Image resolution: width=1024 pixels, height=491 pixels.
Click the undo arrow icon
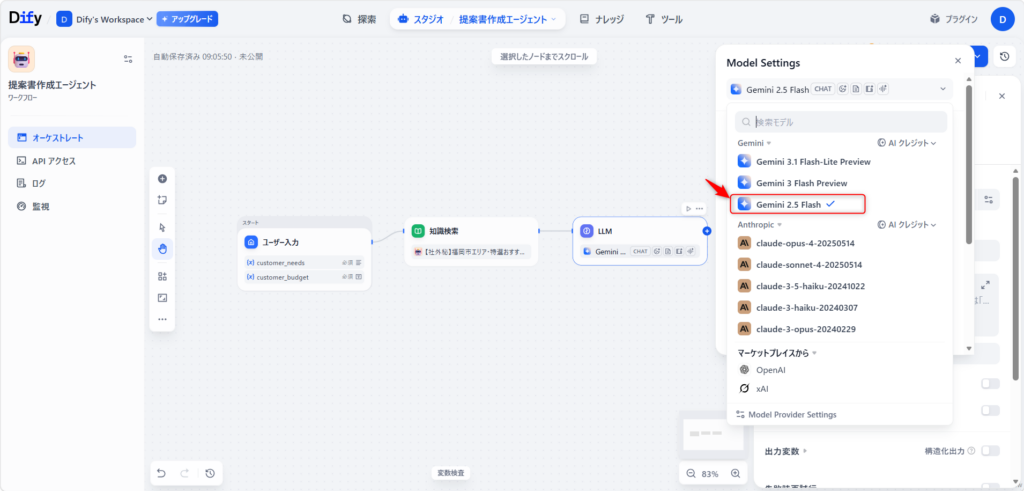click(x=161, y=473)
